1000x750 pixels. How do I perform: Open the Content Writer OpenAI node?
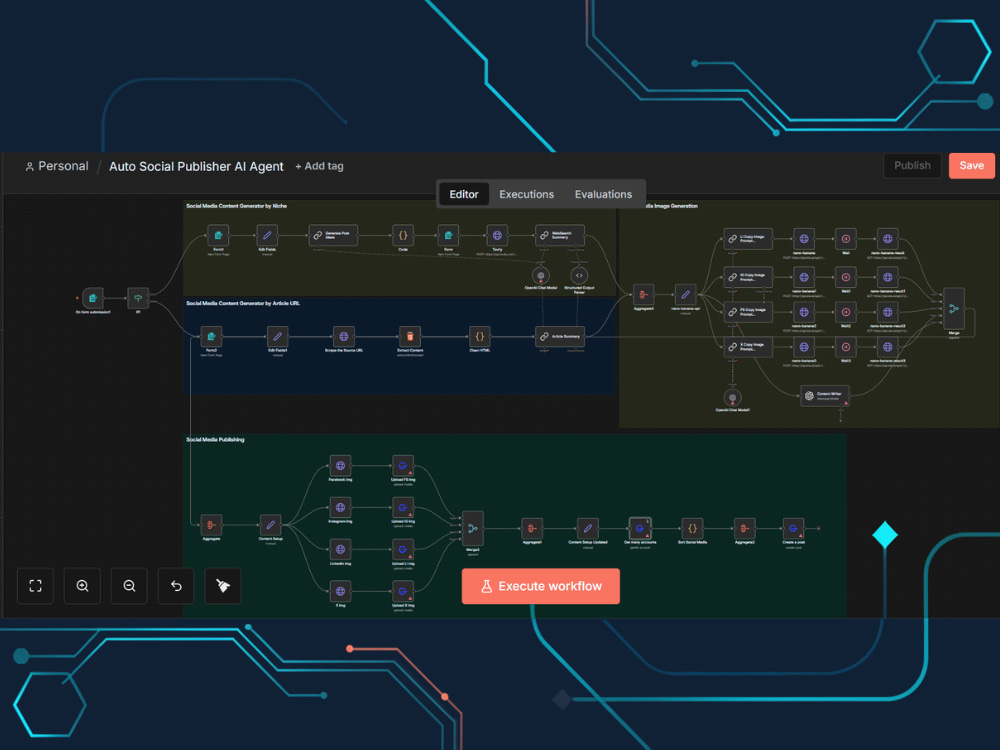click(825, 395)
